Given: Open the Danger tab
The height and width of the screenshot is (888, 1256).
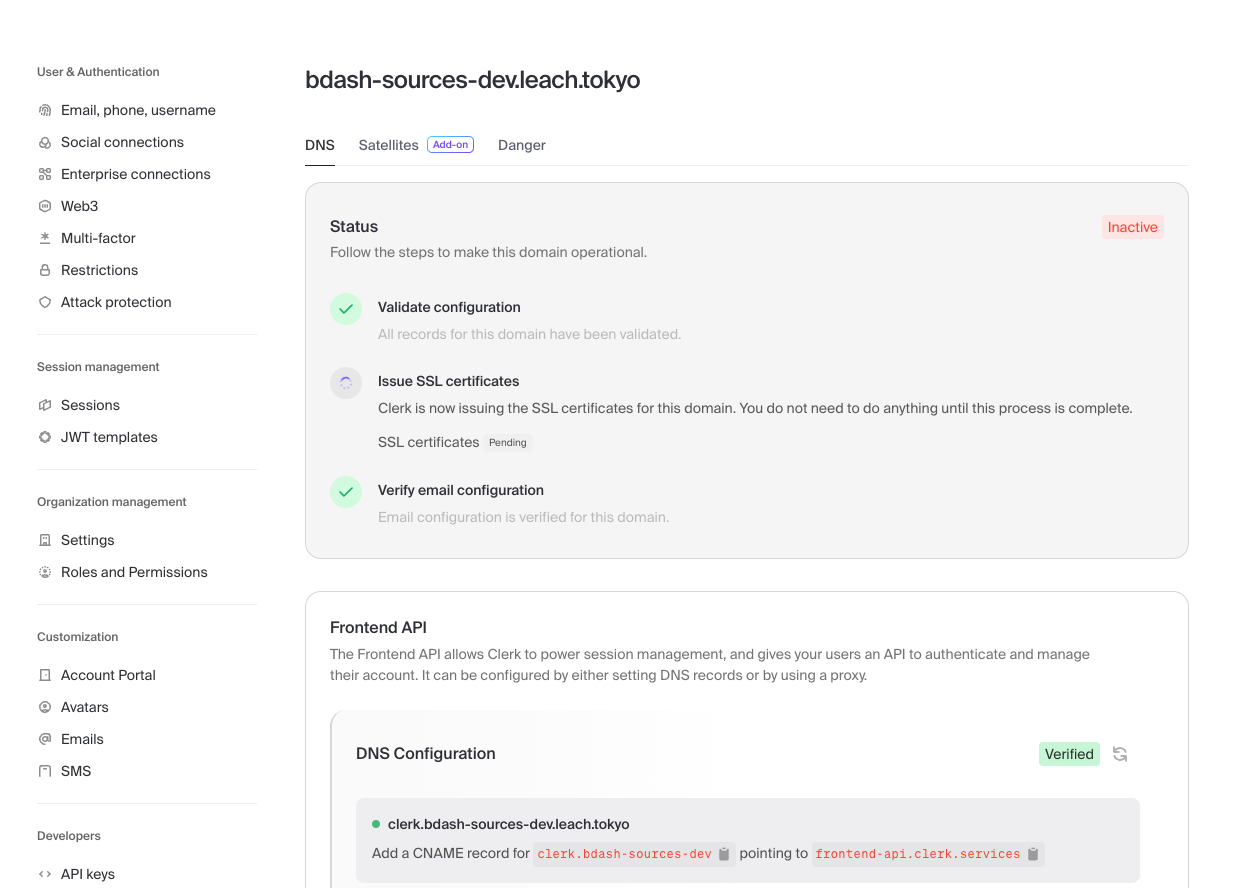Looking at the screenshot, I should pos(521,145).
